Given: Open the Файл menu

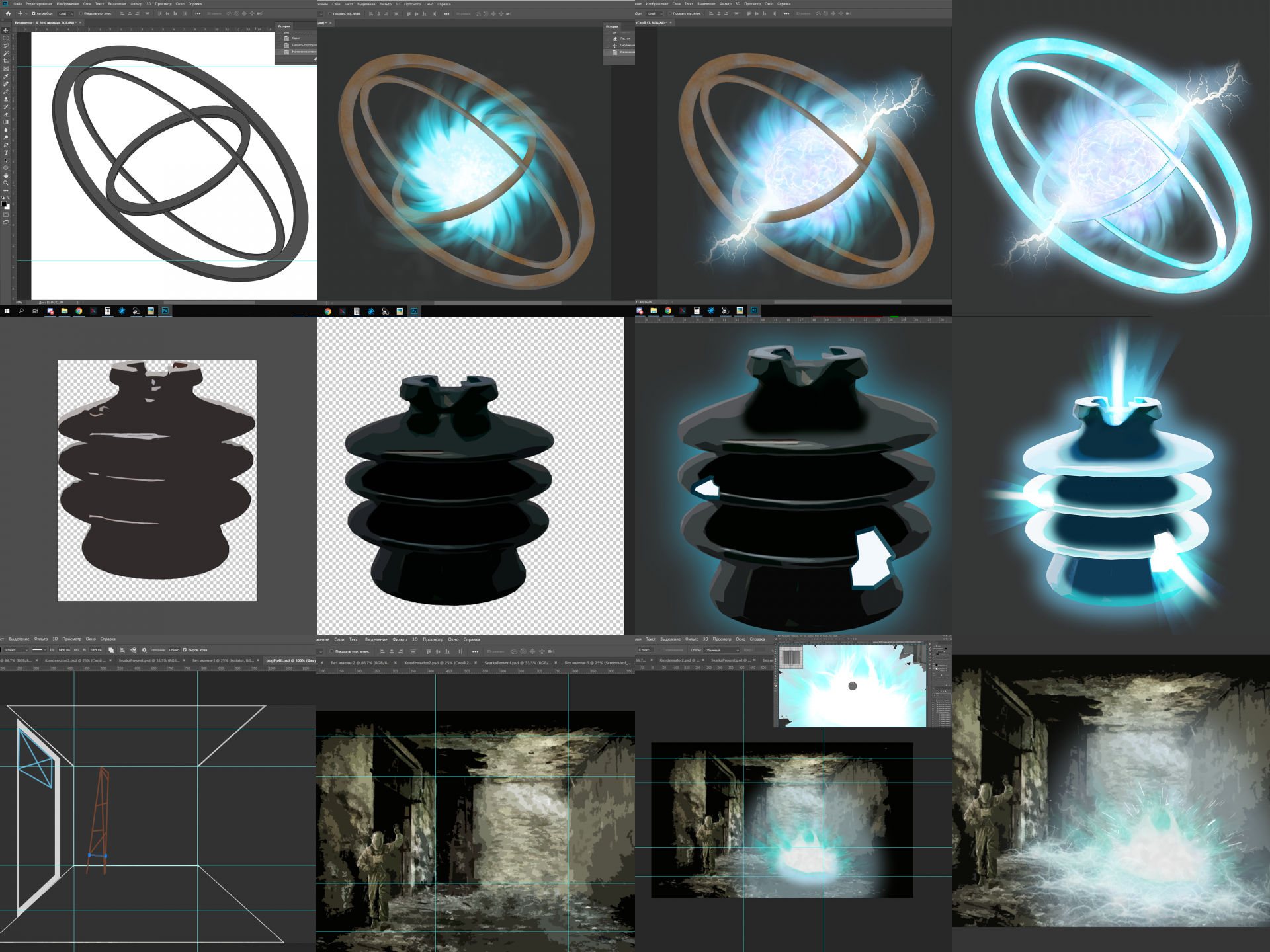Looking at the screenshot, I should [17, 4].
